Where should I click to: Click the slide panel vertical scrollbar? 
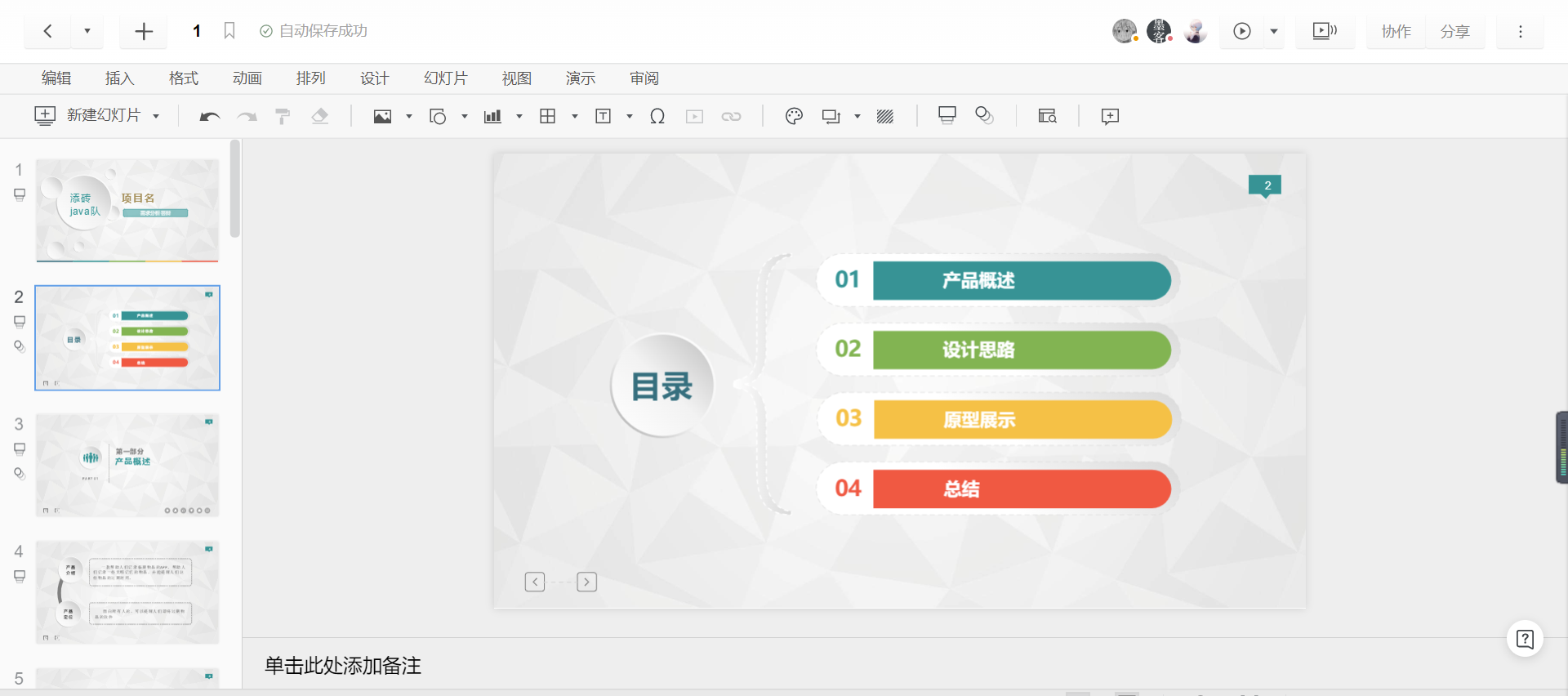[235, 189]
